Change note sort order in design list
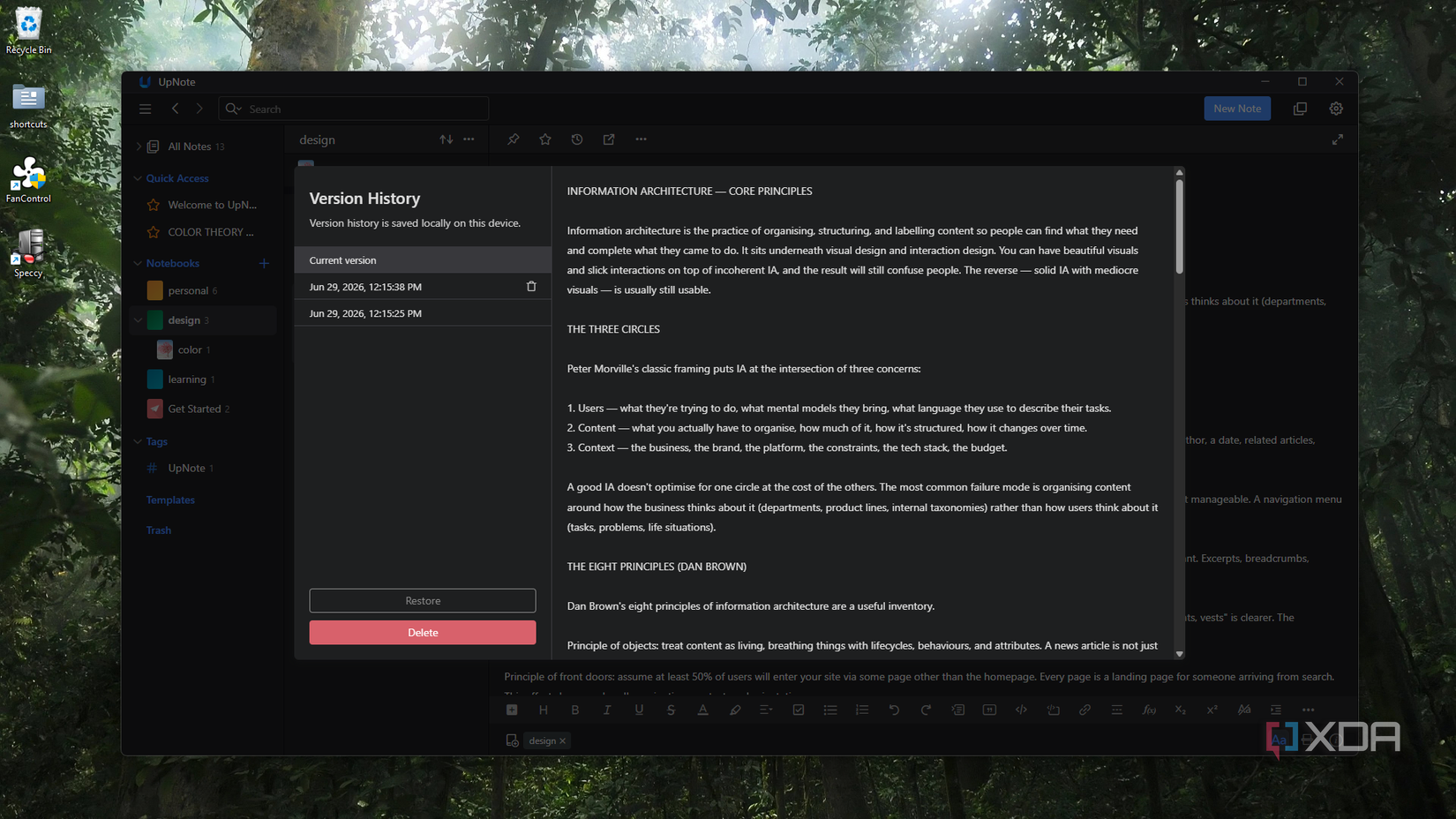The width and height of the screenshot is (1456, 819). (x=447, y=139)
